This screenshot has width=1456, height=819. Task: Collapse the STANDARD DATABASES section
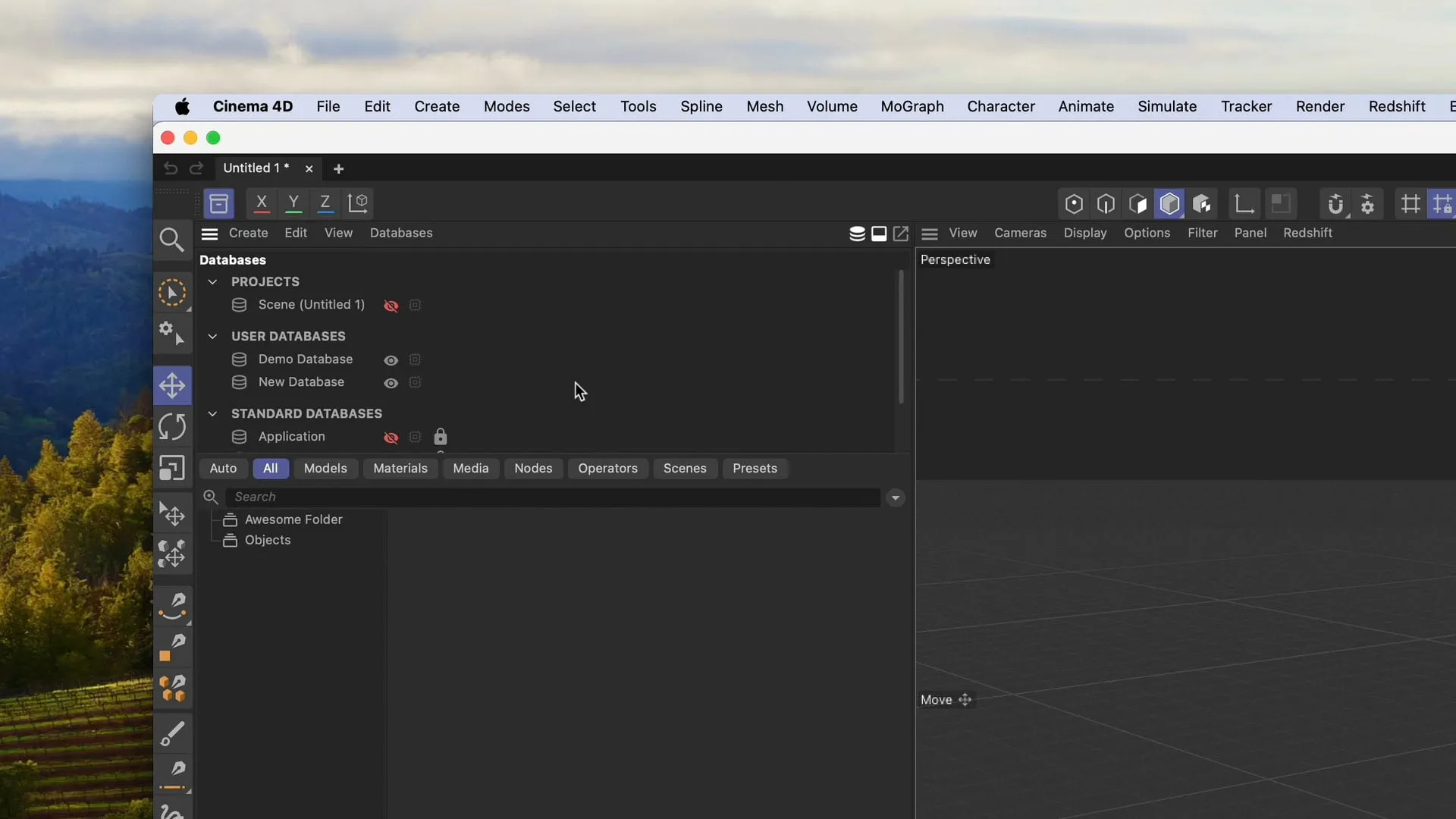point(212,413)
